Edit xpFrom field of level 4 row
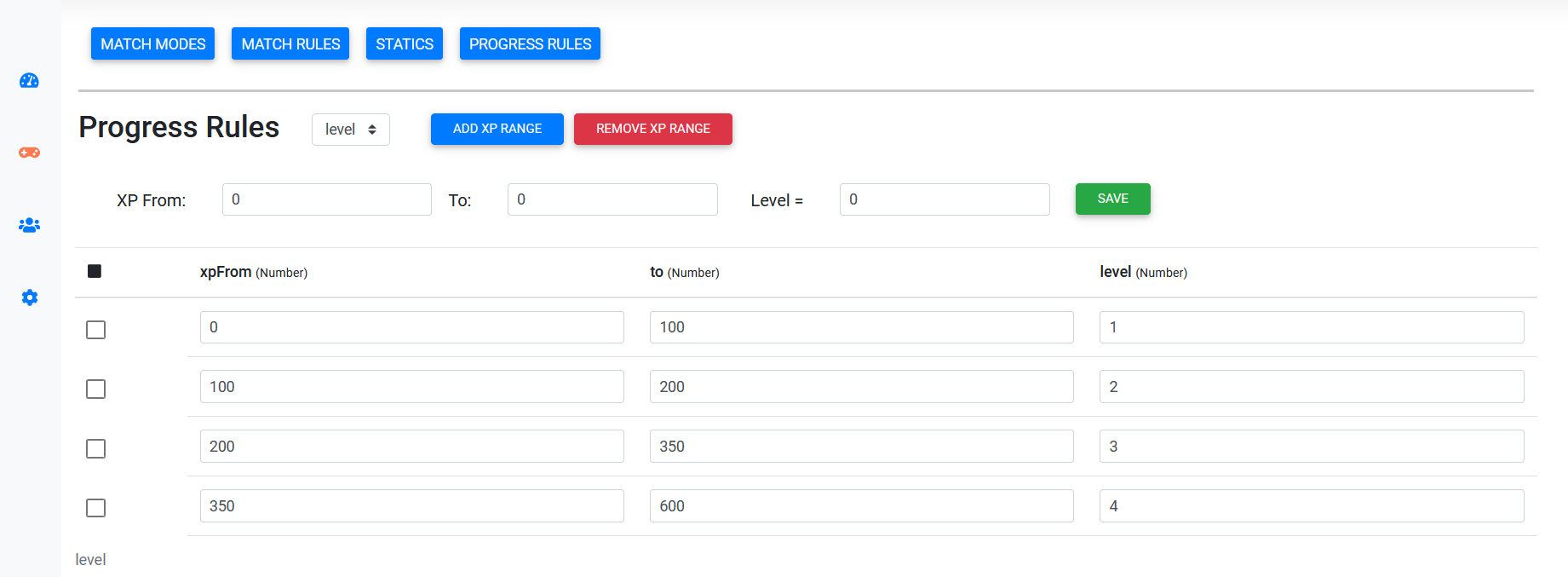The width and height of the screenshot is (1568, 577). (412, 506)
